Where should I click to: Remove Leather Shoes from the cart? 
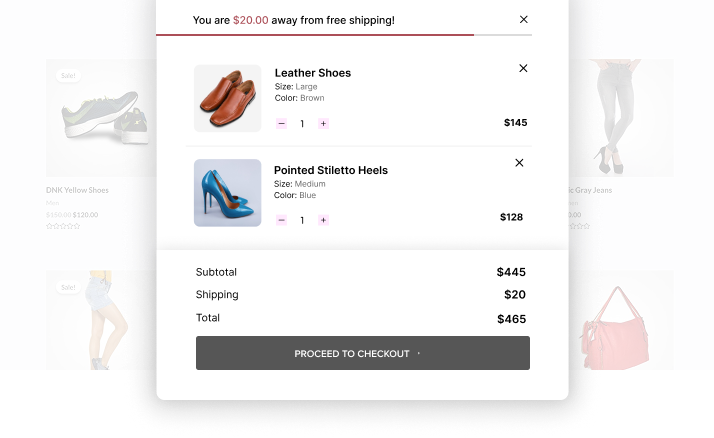point(523,68)
